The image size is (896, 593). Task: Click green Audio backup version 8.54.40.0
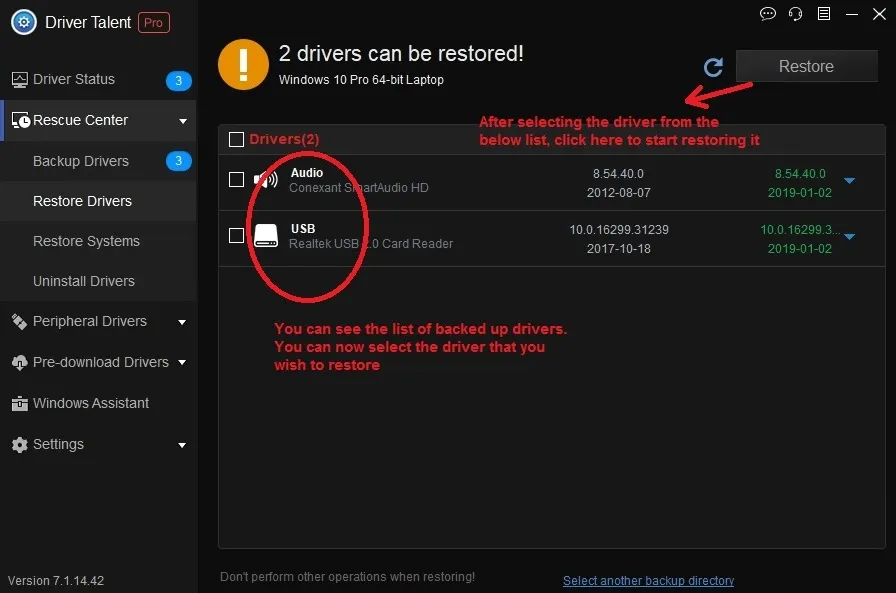pos(800,174)
